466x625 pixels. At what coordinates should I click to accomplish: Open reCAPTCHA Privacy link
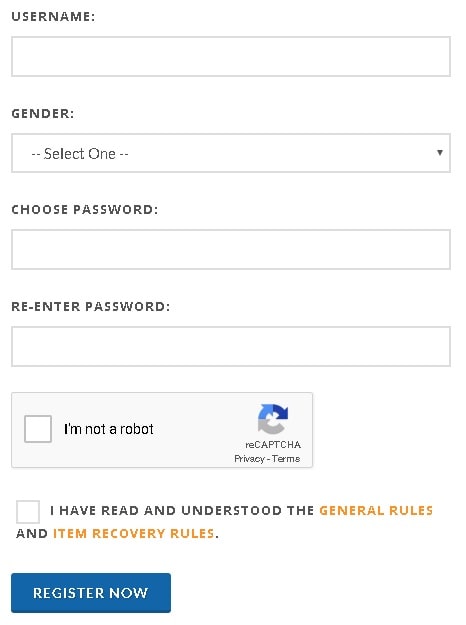point(249,459)
